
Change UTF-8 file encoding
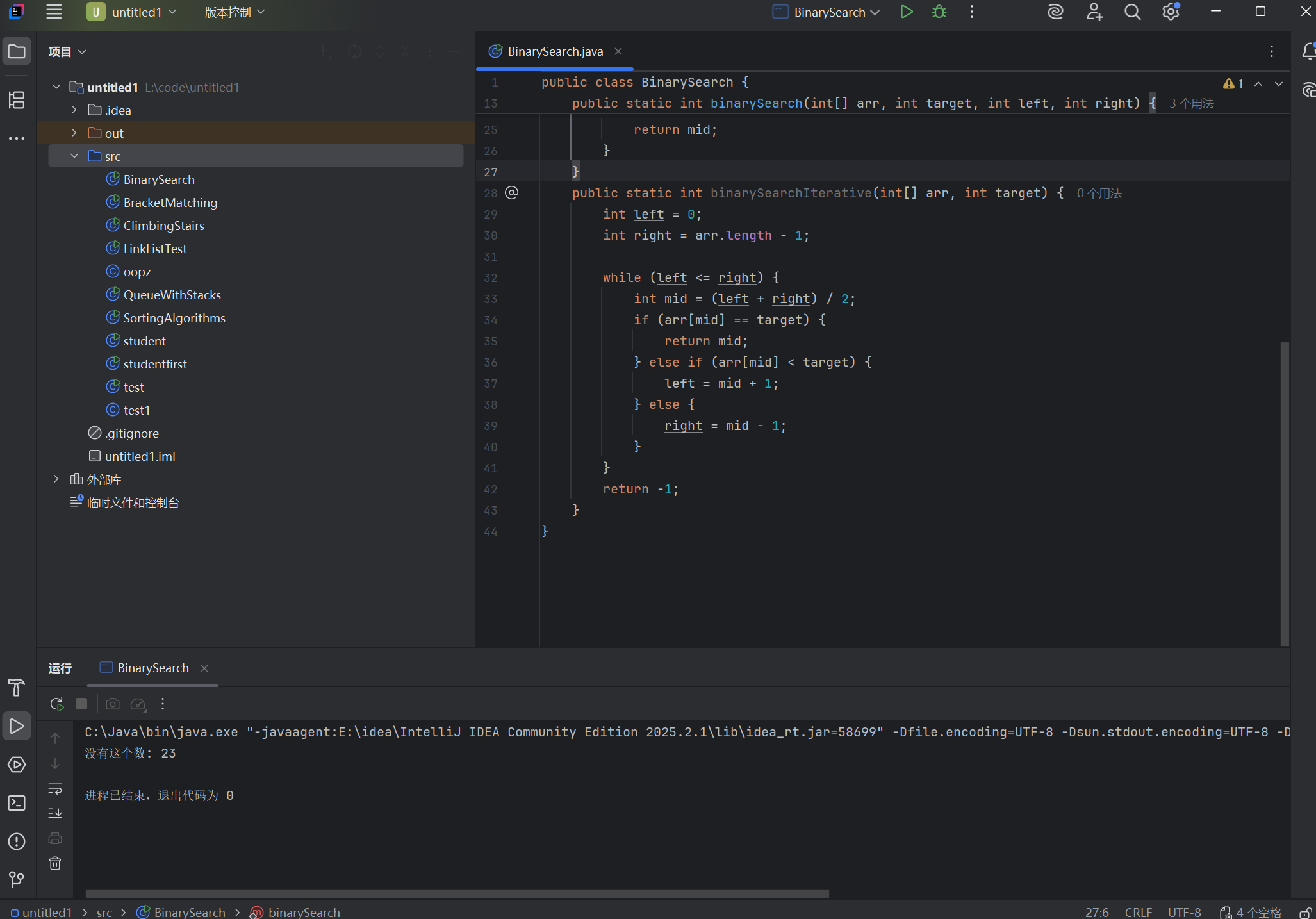(x=1184, y=913)
